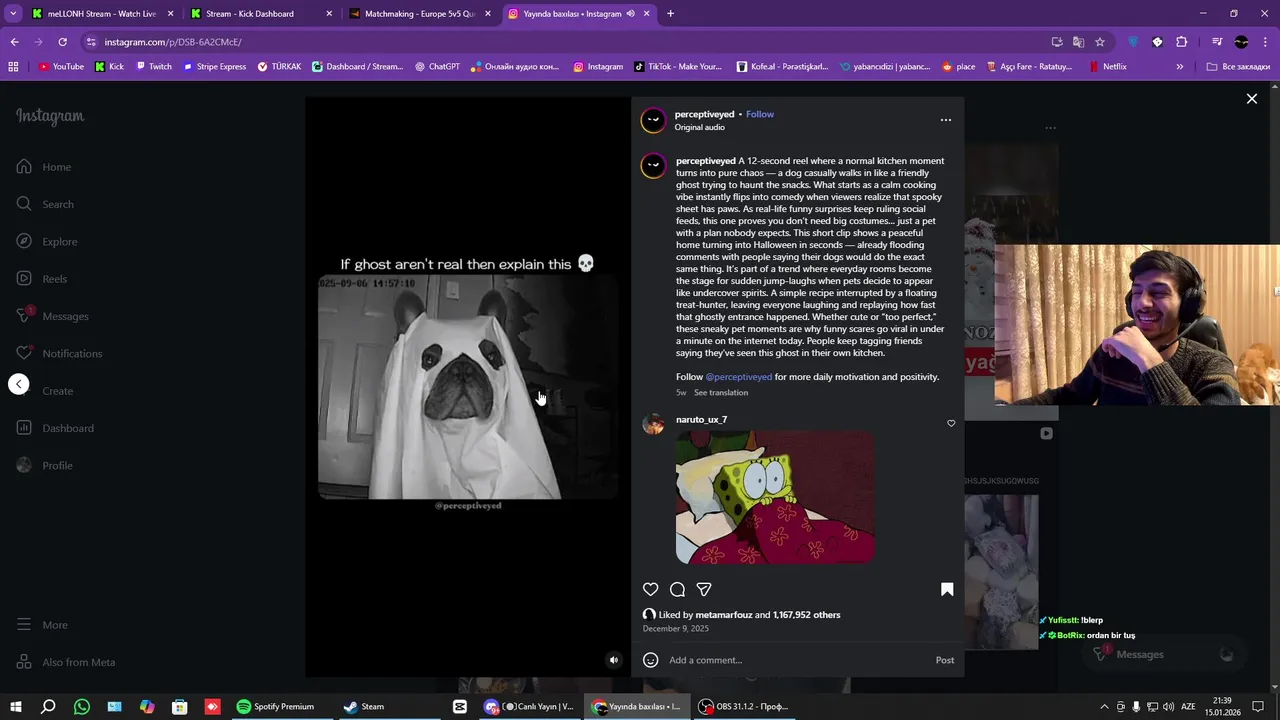Click See translation under the caption
The width and height of the screenshot is (1280, 720).
pos(721,393)
